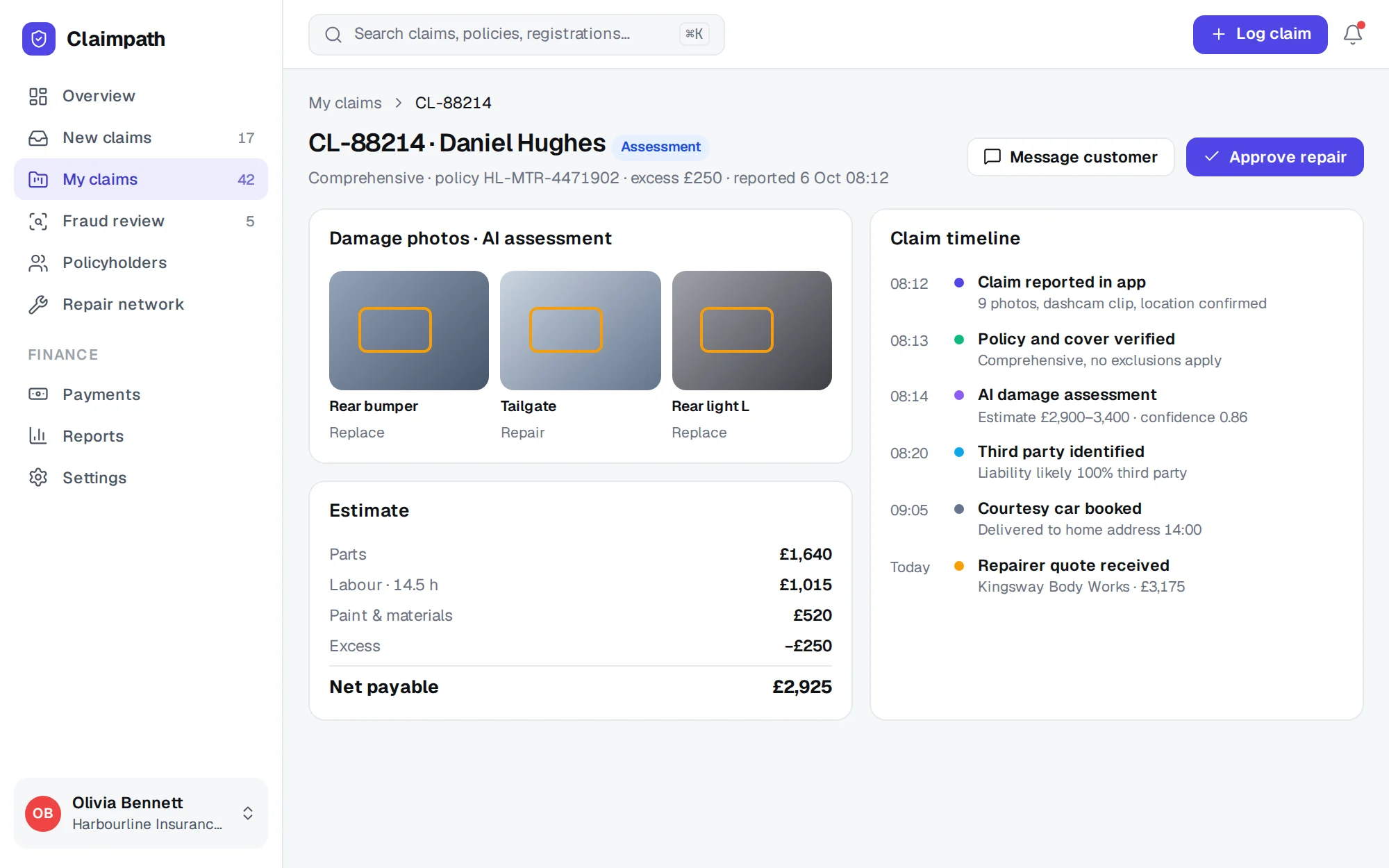
Task: Approve the repair
Action: [1274, 157]
